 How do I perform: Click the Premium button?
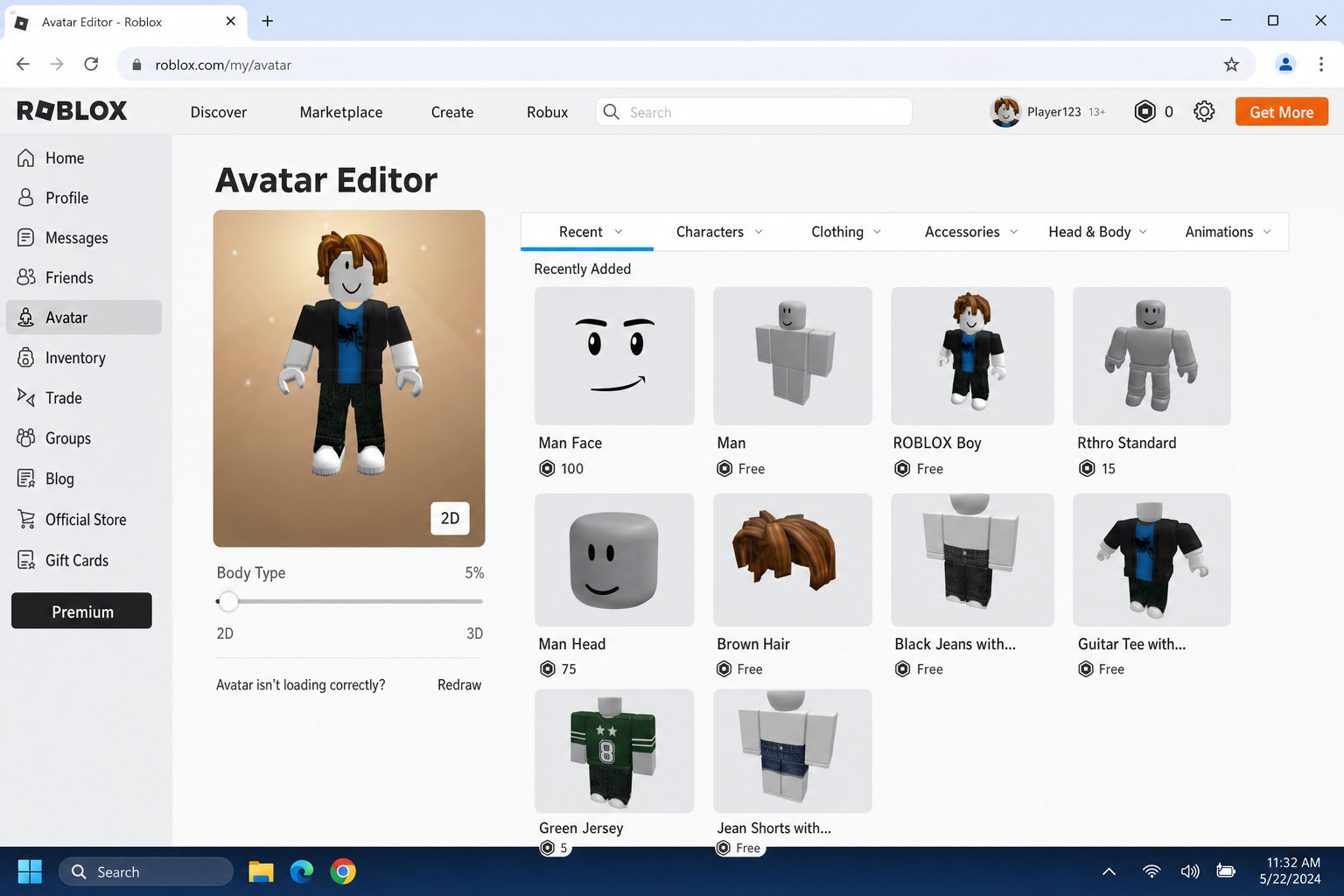[81, 611]
